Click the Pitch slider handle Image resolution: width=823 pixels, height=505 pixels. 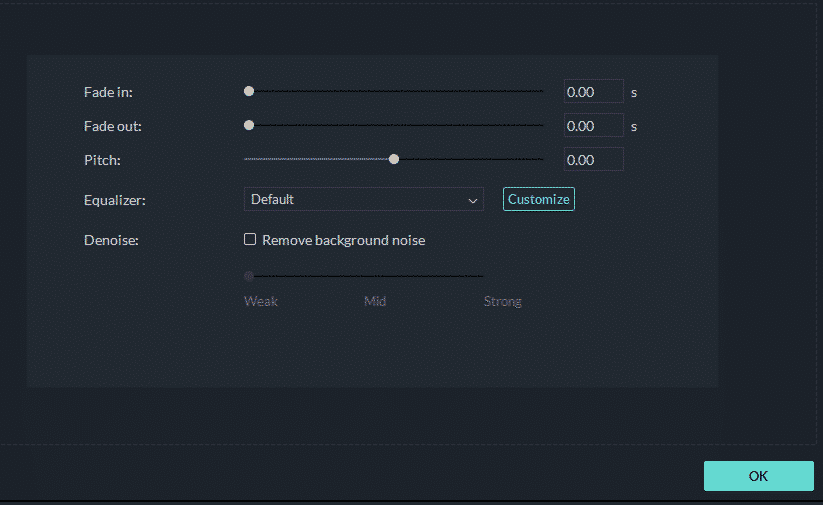394,159
